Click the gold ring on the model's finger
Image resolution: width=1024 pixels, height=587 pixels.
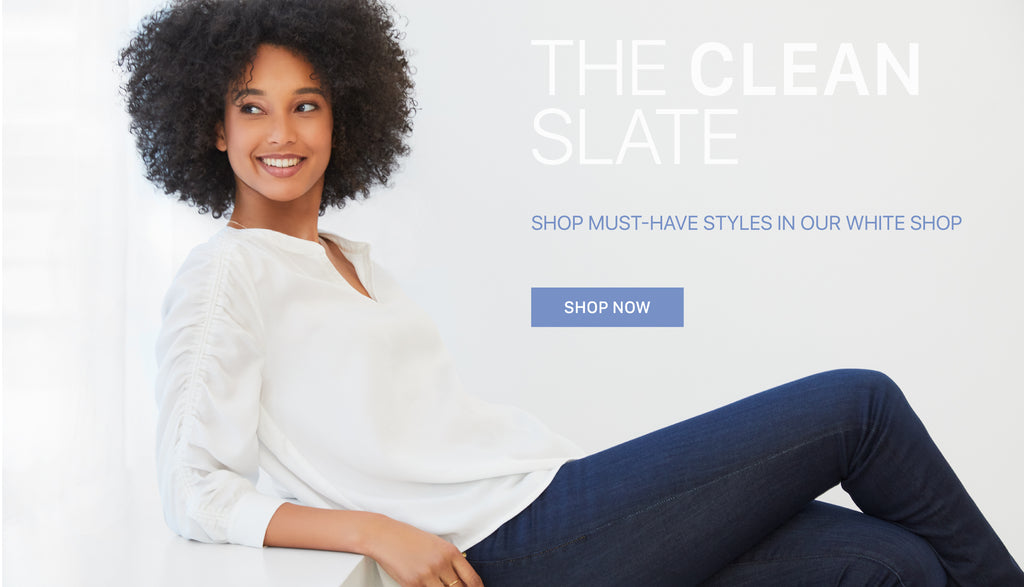pos(453,581)
